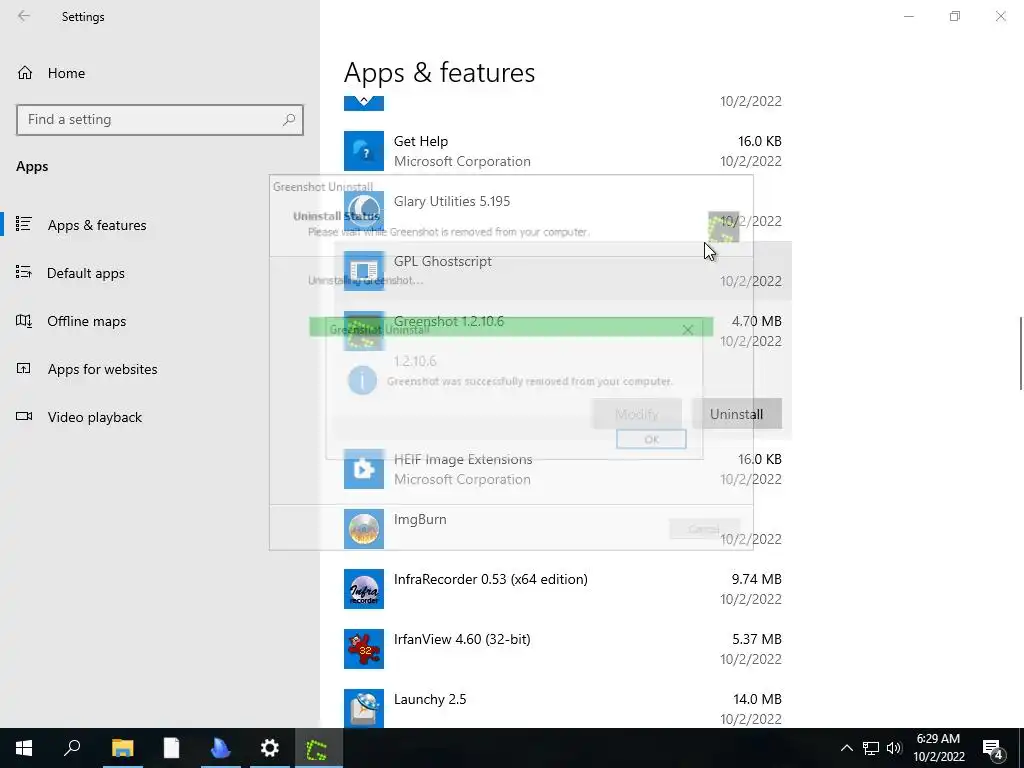The width and height of the screenshot is (1024, 768).
Task: Switch to the Settings gear in the taskbar
Action: (x=269, y=748)
